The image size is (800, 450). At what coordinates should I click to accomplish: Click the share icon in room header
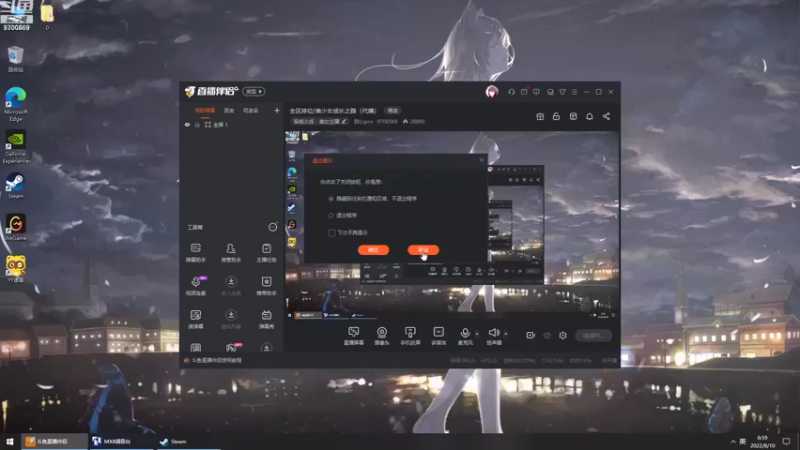606,116
